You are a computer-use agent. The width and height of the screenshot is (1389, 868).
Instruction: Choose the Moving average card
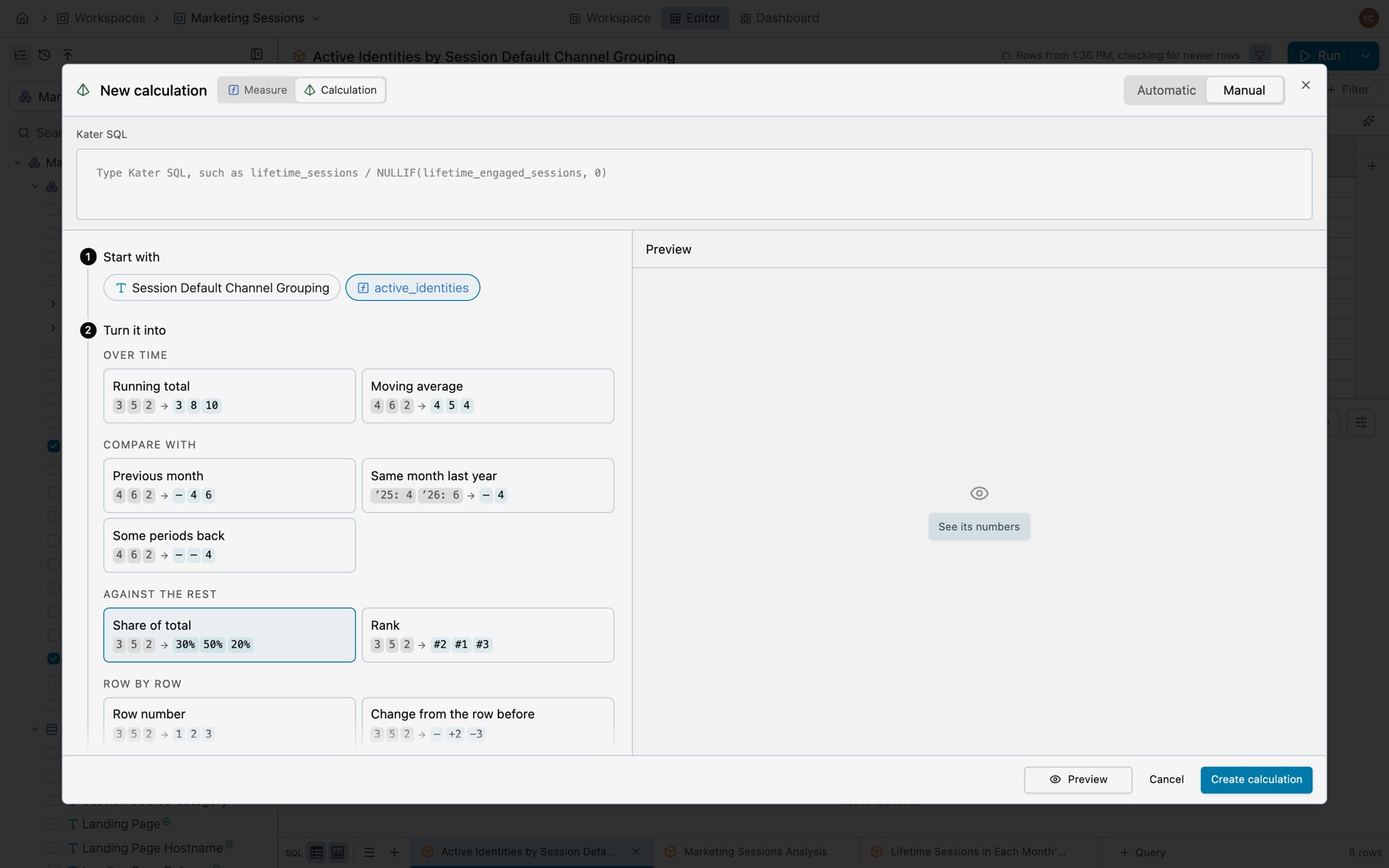(x=488, y=396)
